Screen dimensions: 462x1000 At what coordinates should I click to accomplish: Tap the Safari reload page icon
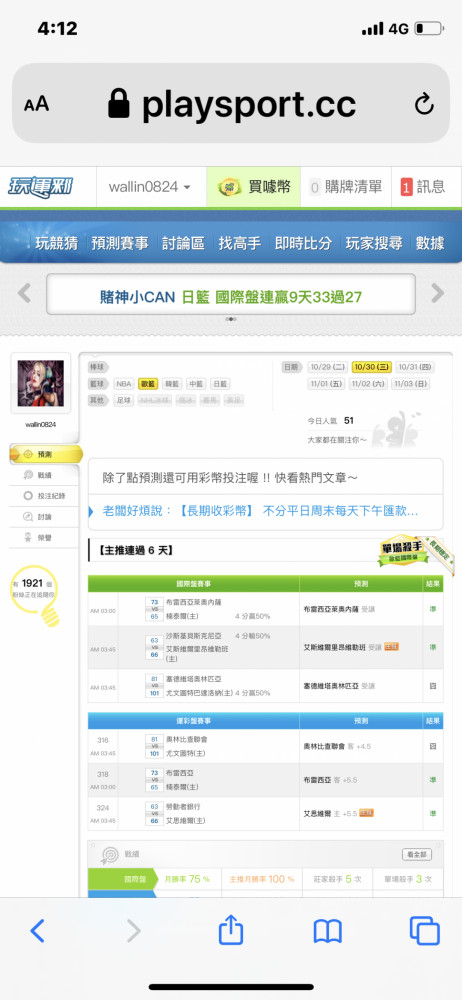pyautogui.click(x=424, y=104)
